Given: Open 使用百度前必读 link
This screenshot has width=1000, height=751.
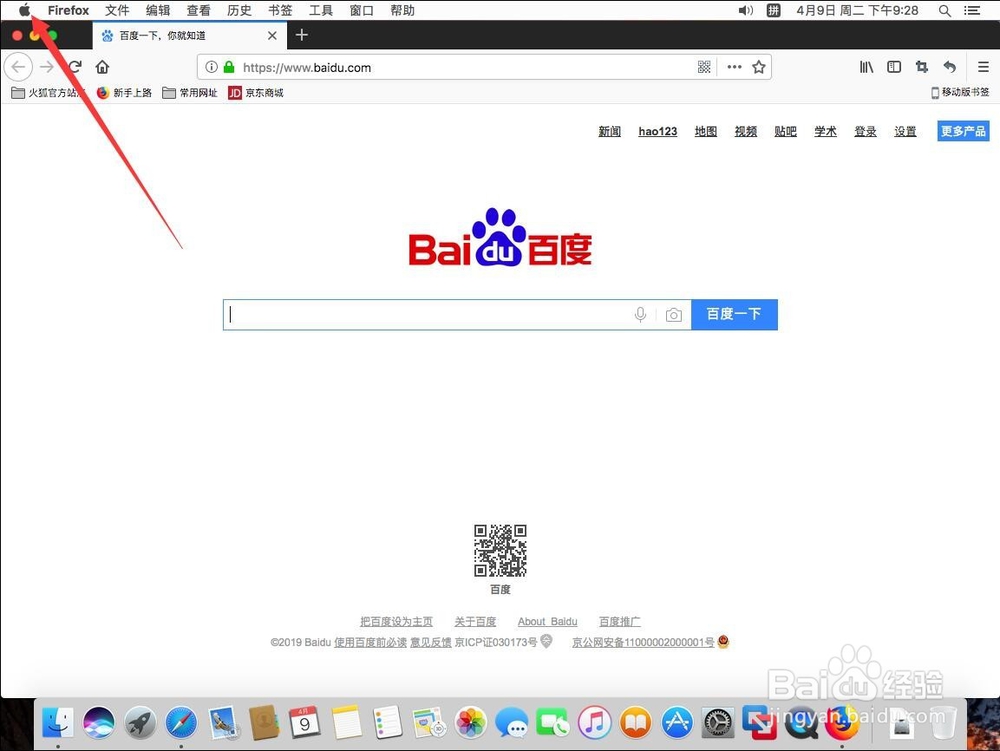Looking at the screenshot, I should (371, 642).
